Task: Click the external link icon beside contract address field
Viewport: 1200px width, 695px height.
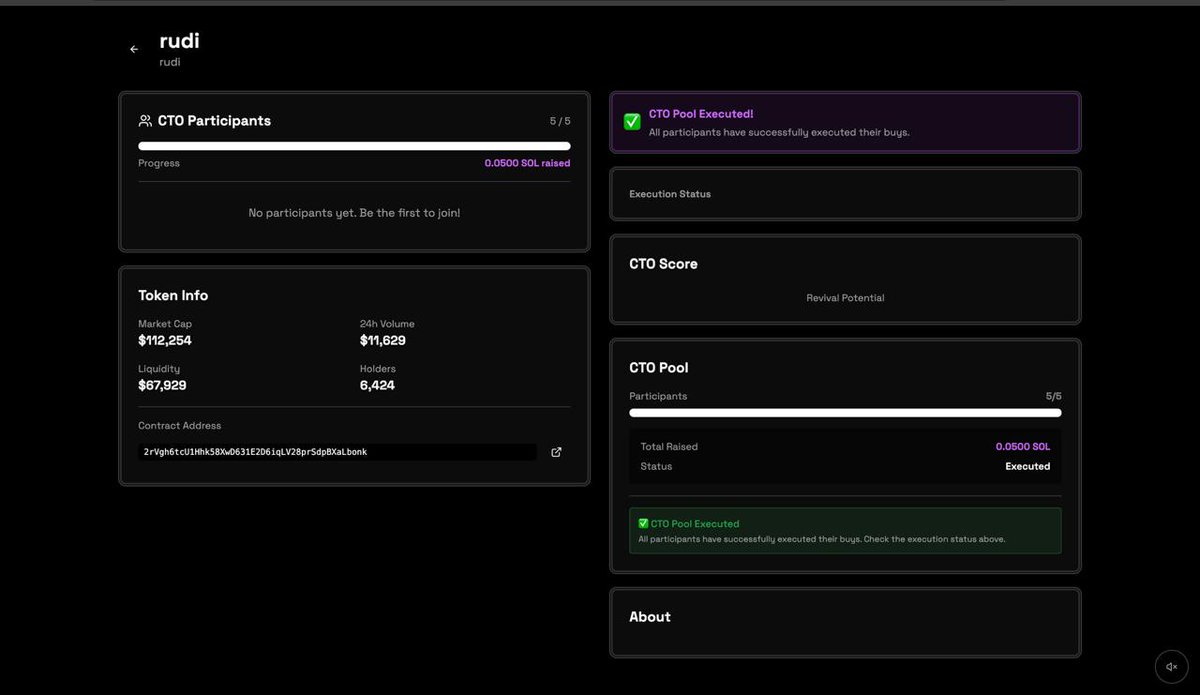Action: coord(556,452)
